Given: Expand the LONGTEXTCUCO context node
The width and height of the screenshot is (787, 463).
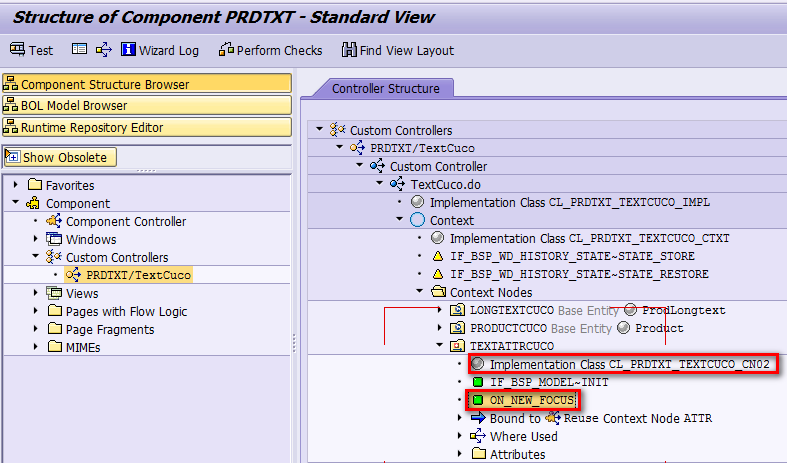Looking at the screenshot, I should tap(440, 310).
